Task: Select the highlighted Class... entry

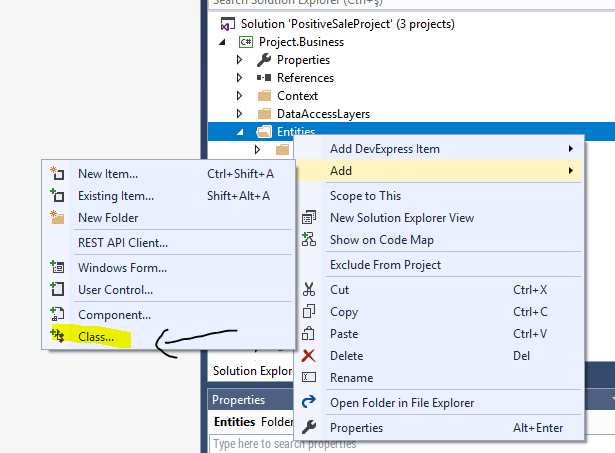Action: (x=168, y=337)
